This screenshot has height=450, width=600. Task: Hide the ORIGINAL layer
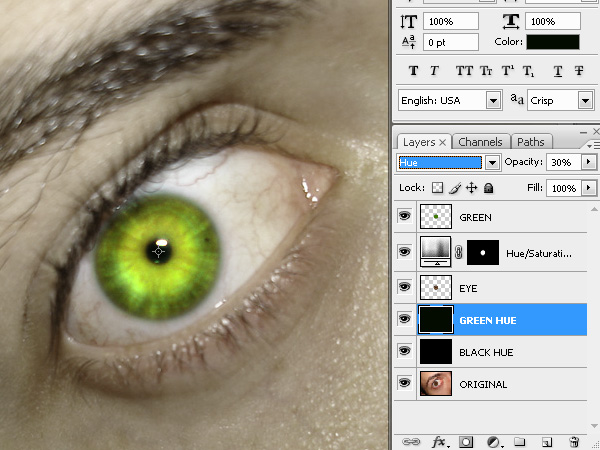pos(404,382)
